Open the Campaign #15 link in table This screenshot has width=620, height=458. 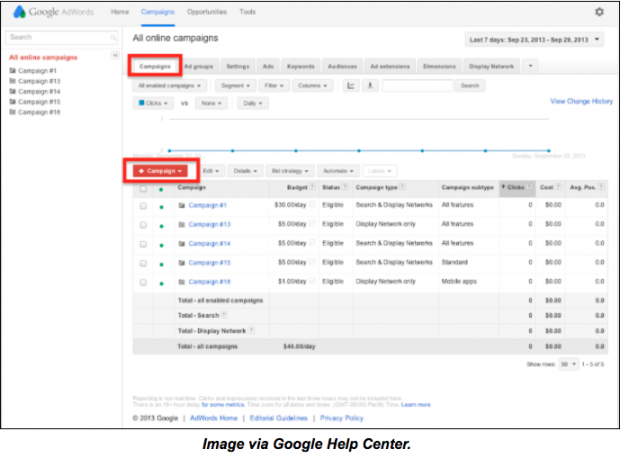209,263
